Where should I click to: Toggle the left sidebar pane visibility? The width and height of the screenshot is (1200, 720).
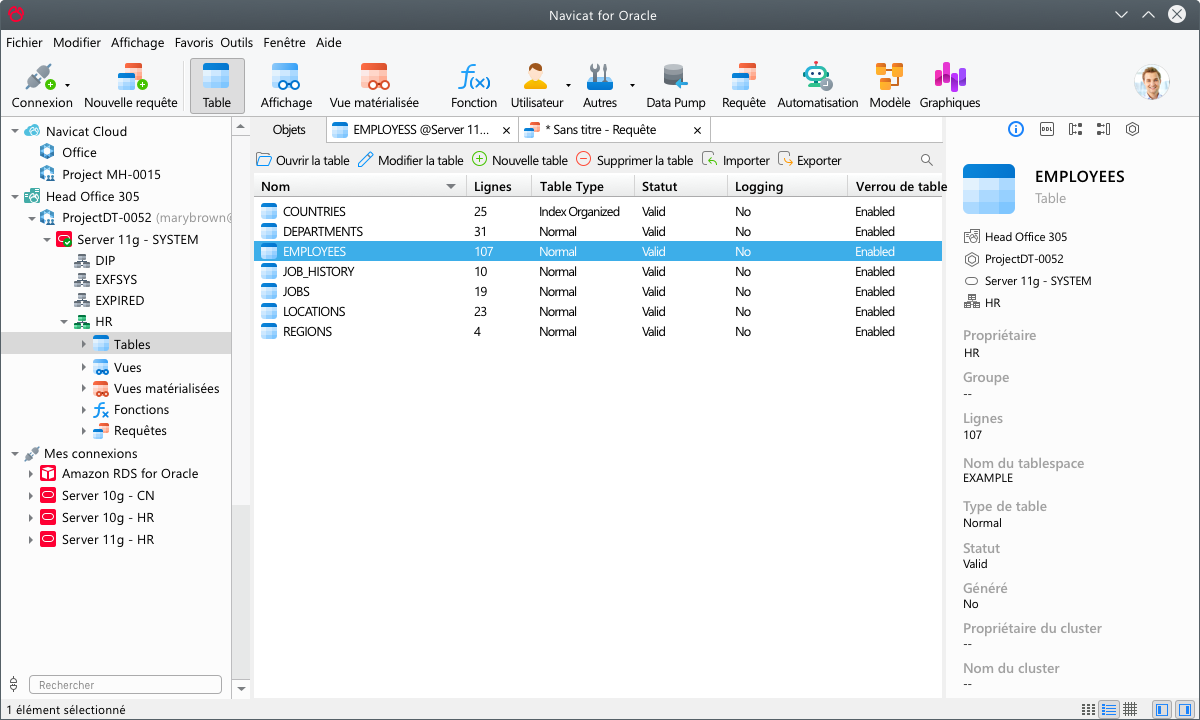coord(1161,709)
